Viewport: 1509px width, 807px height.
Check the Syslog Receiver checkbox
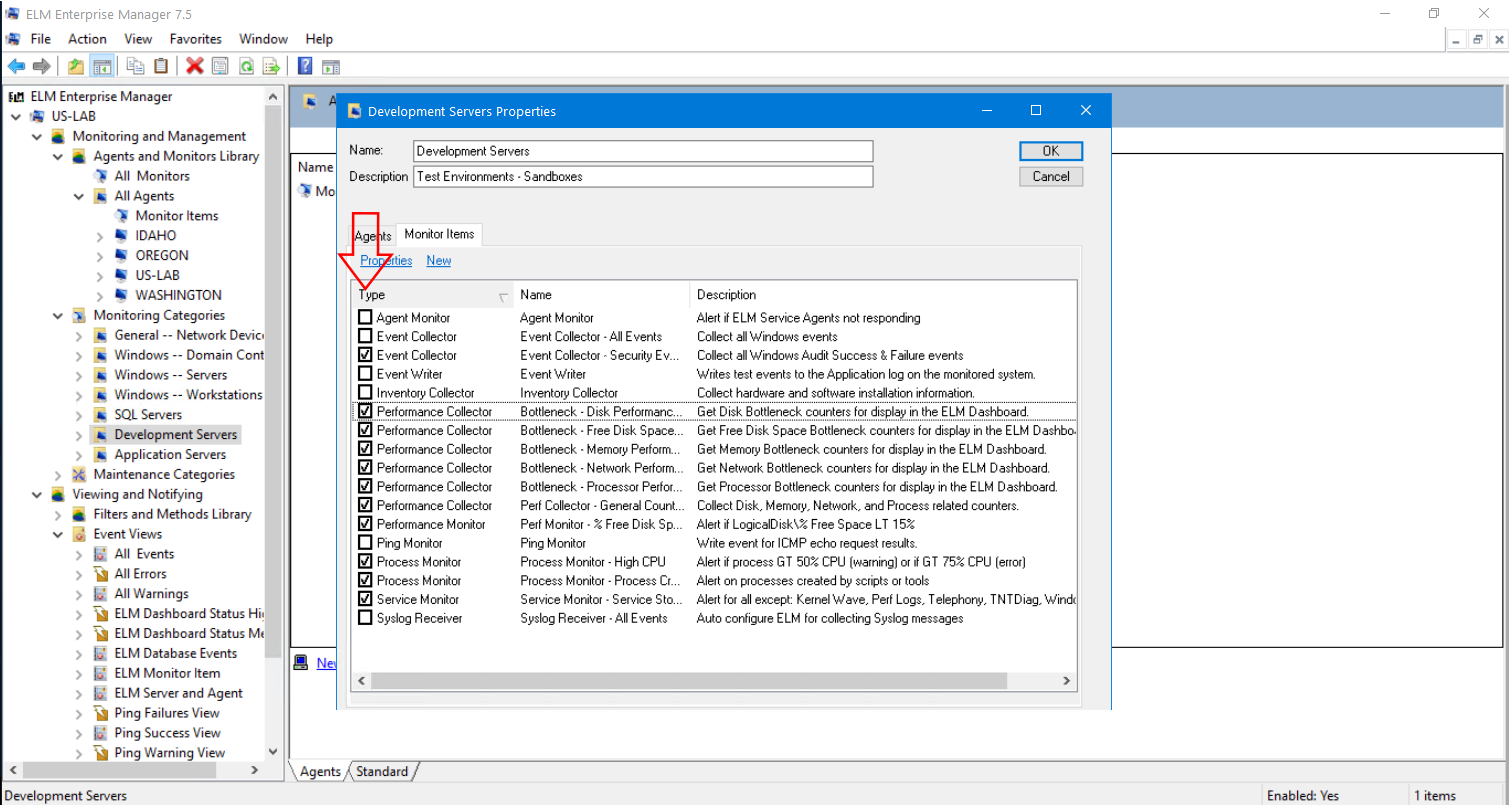365,618
